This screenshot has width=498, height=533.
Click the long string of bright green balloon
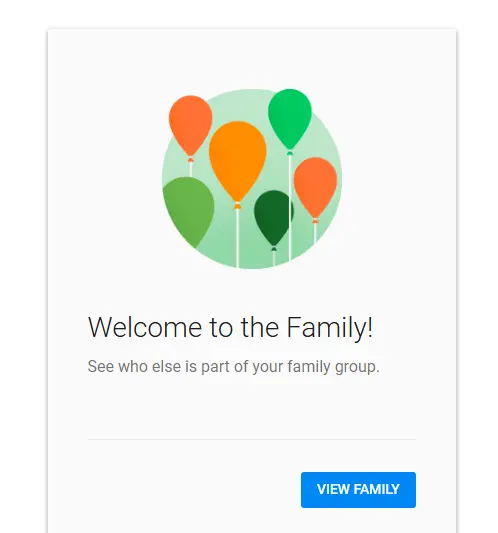[290, 207]
